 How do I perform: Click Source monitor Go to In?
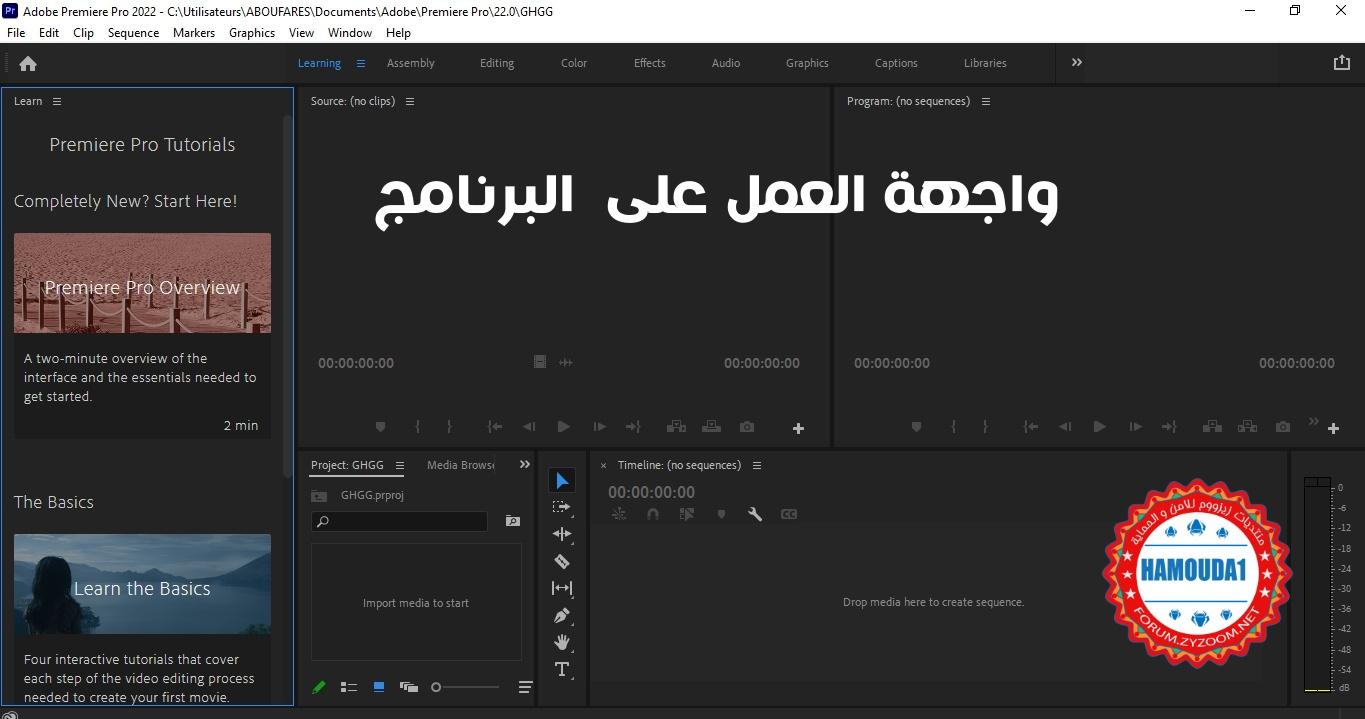point(495,427)
